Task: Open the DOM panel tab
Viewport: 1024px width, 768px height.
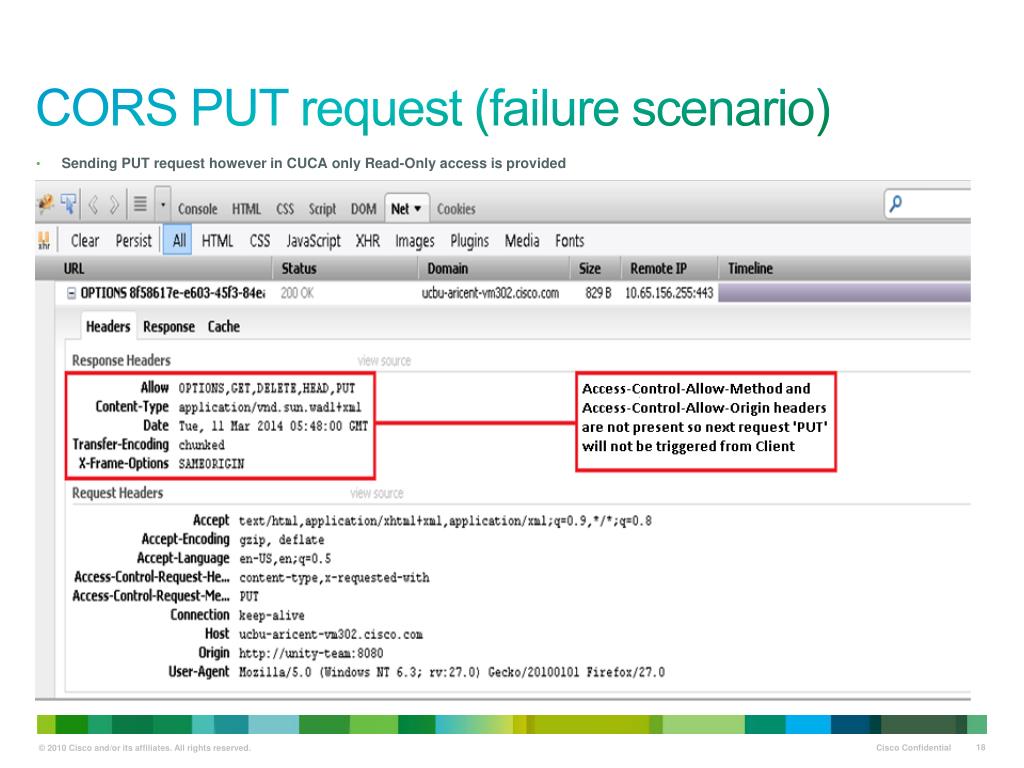Action: (363, 209)
